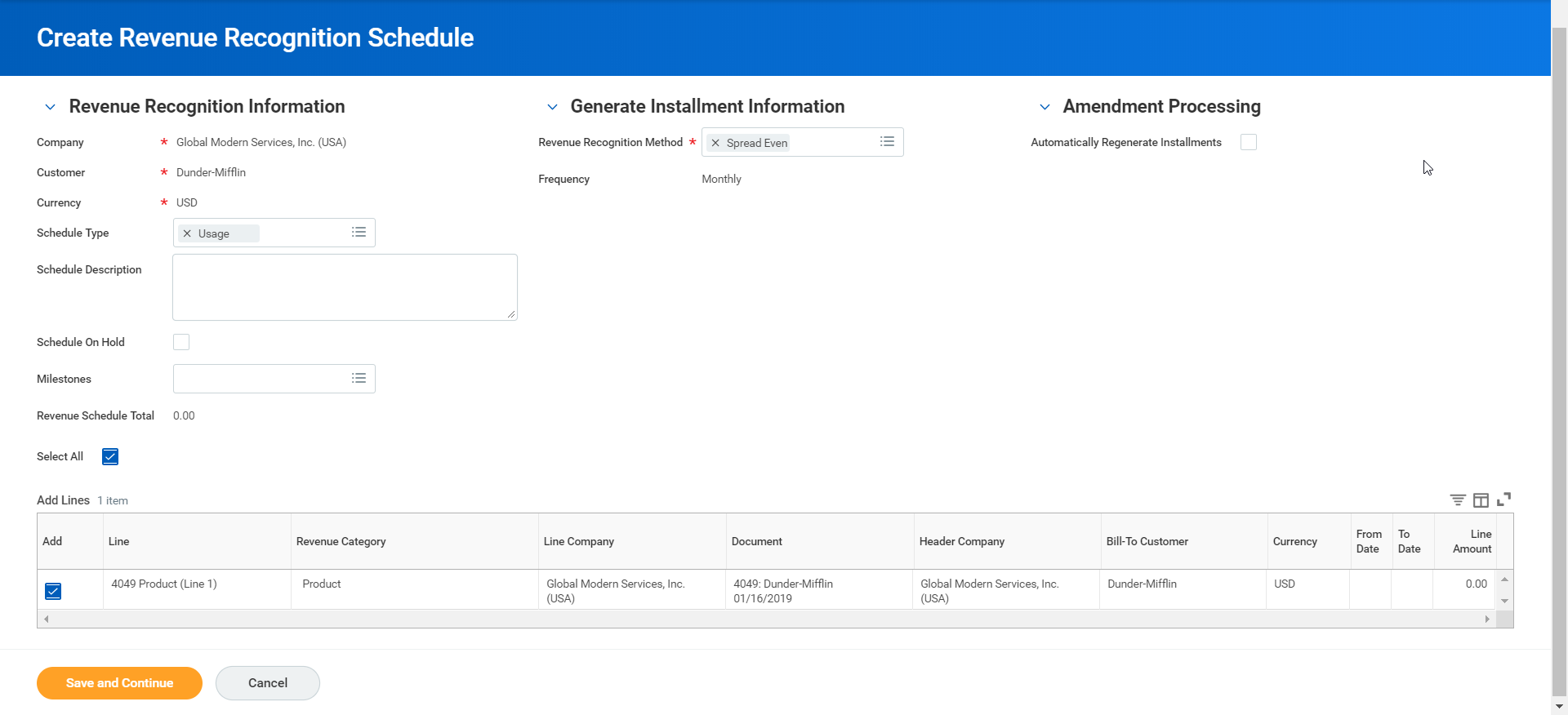Enable Automatically Regenerate Installments checkbox

(1249, 142)
